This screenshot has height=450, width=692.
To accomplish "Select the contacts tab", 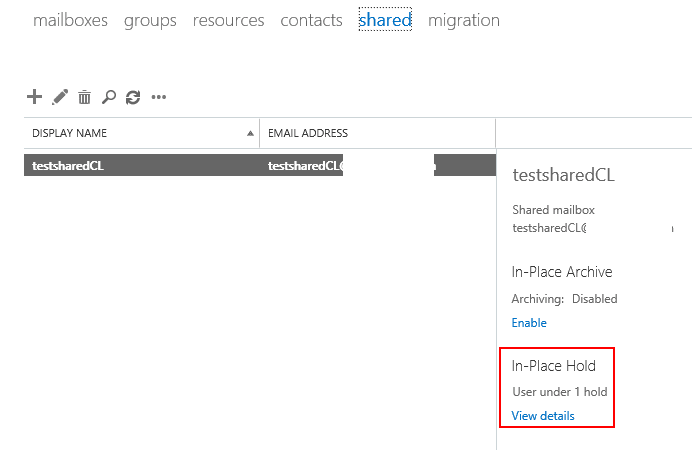I will coord(311,20).
